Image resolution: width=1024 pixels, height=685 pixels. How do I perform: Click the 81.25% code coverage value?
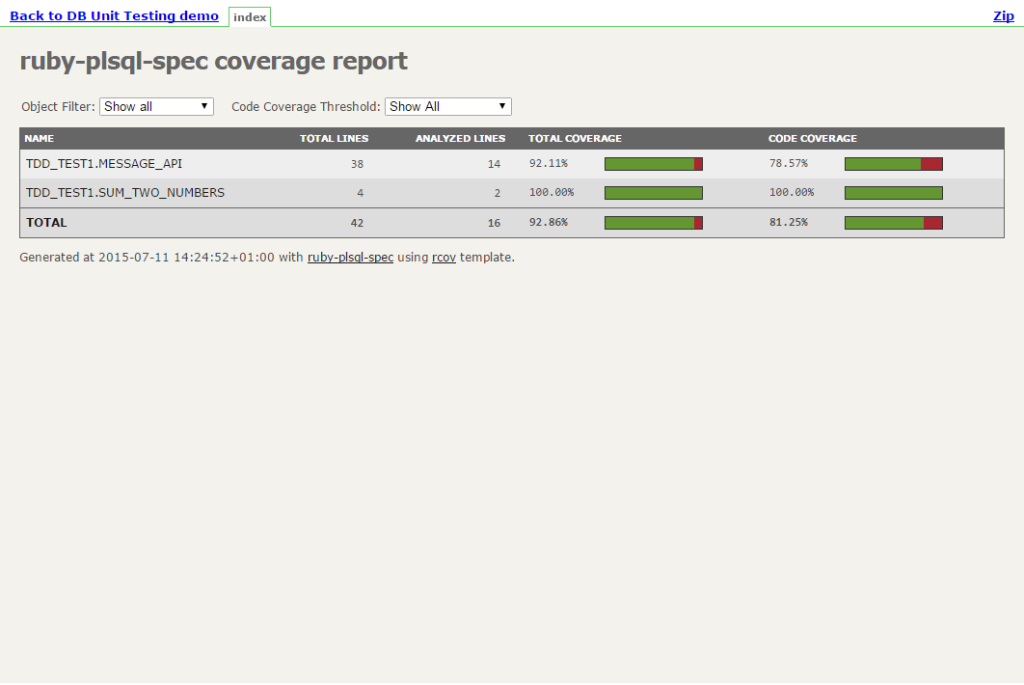(788, 222)
